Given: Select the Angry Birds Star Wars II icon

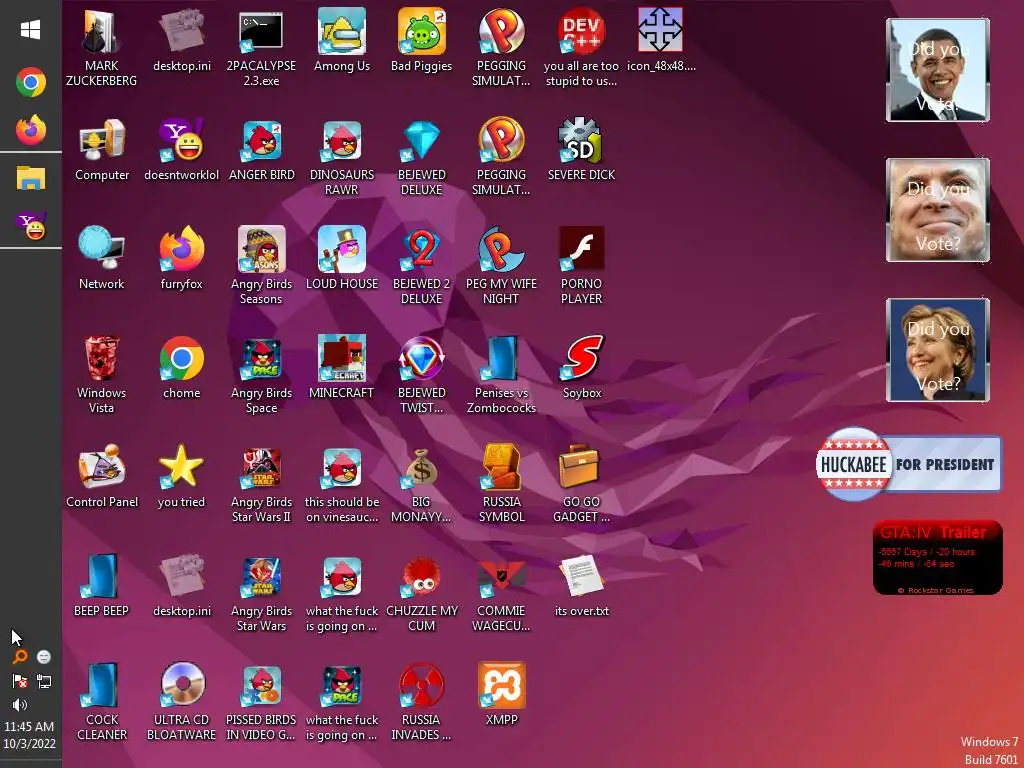Looking at the screenshot, I should point(261,483).
